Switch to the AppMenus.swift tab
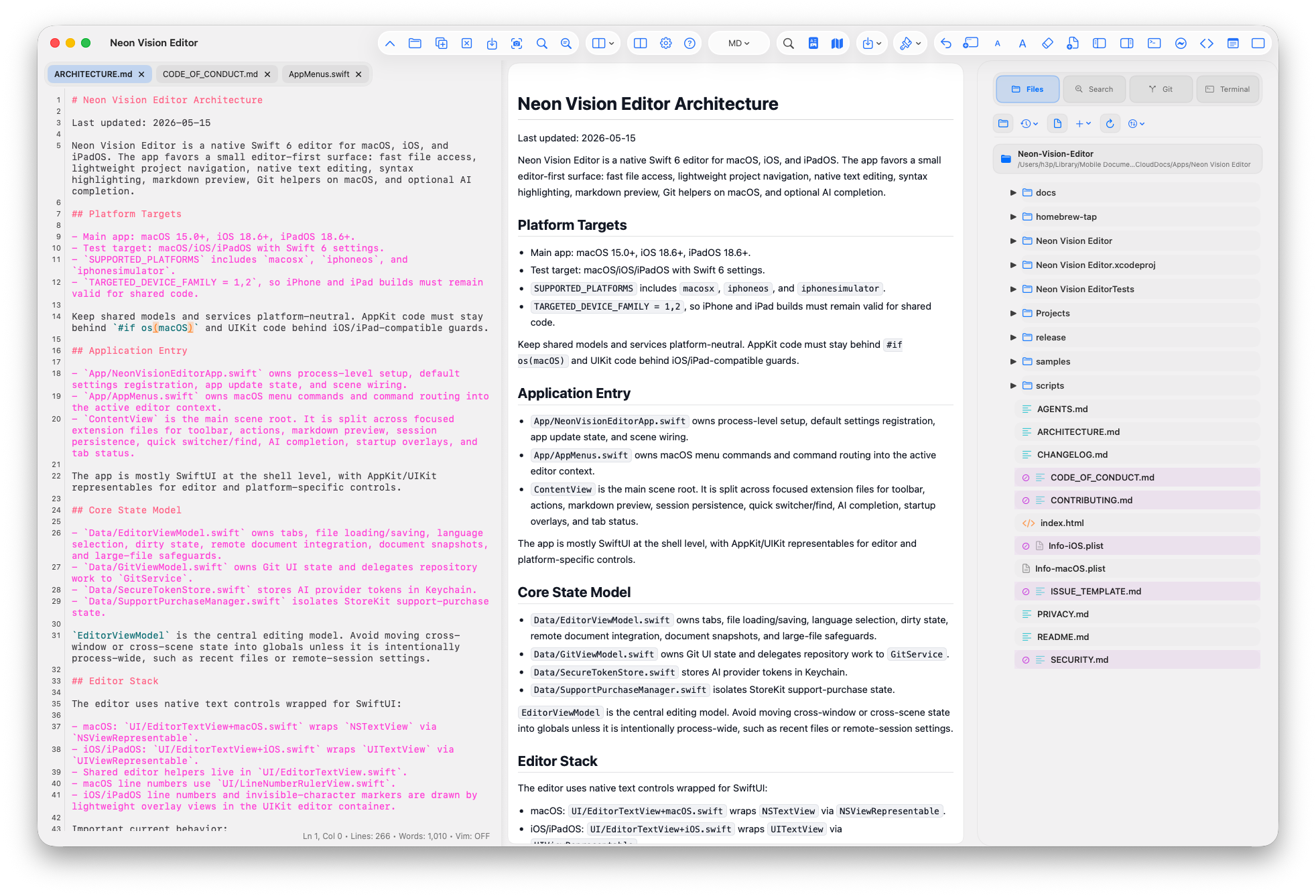 (x=319, y=74)
